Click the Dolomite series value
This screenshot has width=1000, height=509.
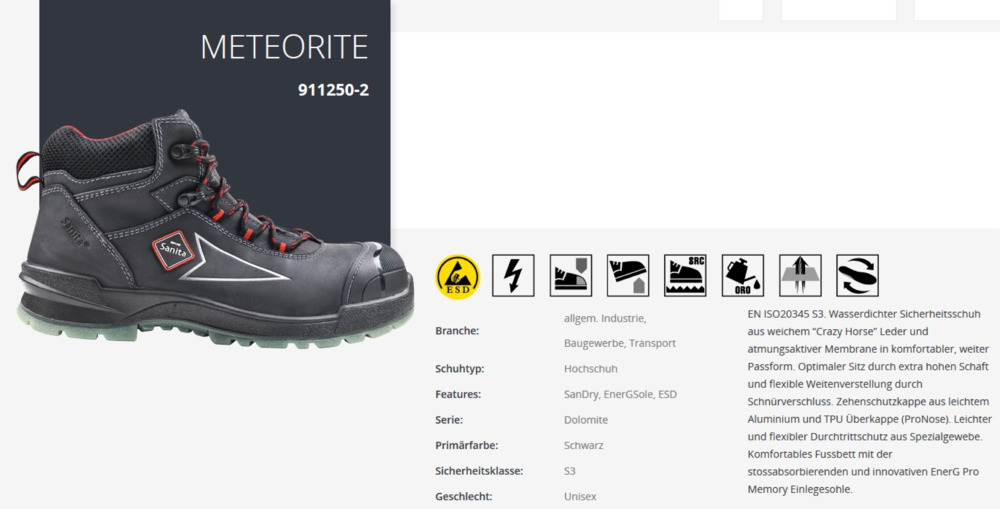(x=586, y=420)
